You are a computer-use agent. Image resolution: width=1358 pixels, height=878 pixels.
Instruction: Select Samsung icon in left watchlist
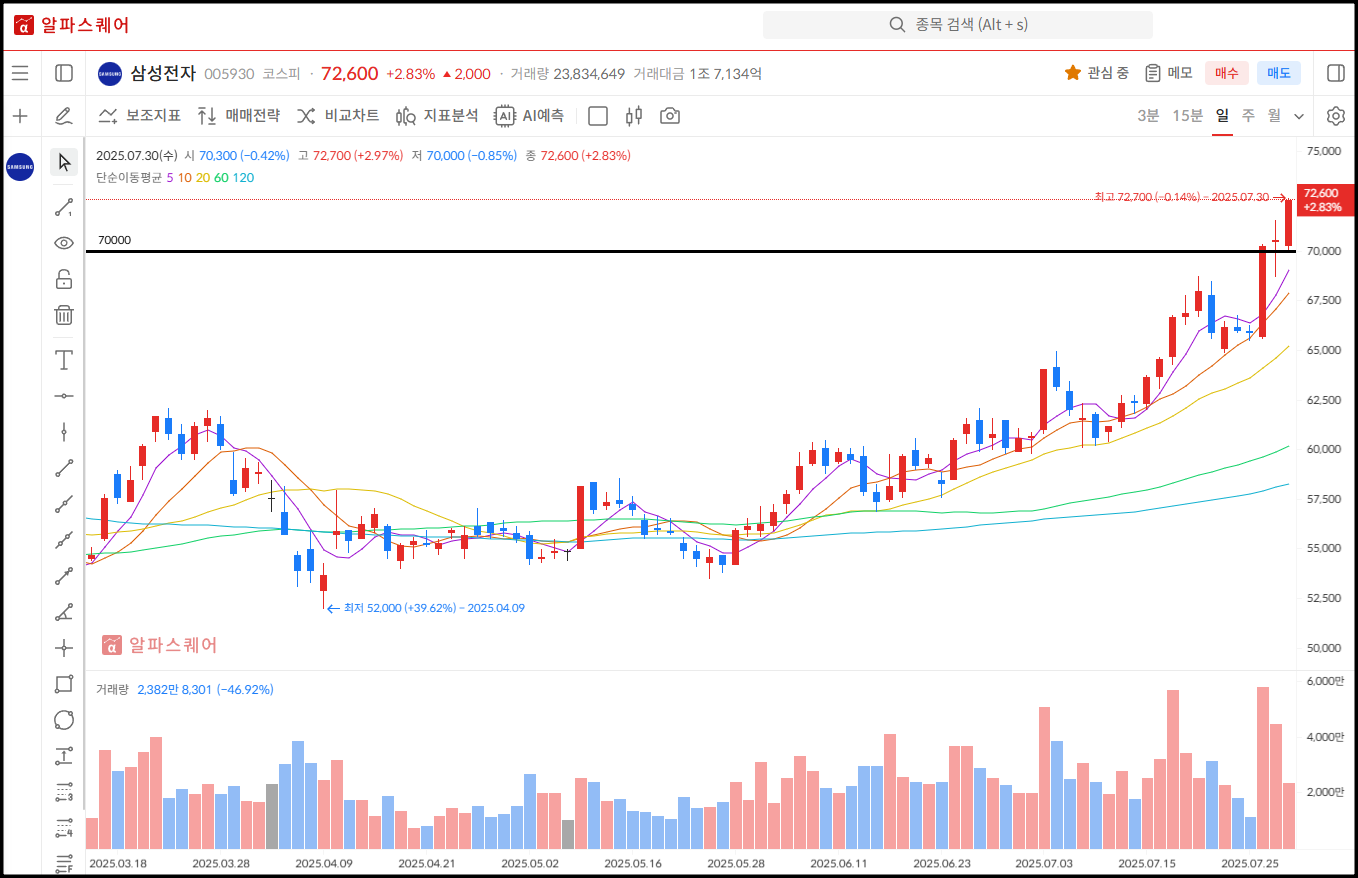(x=20, y=167)
